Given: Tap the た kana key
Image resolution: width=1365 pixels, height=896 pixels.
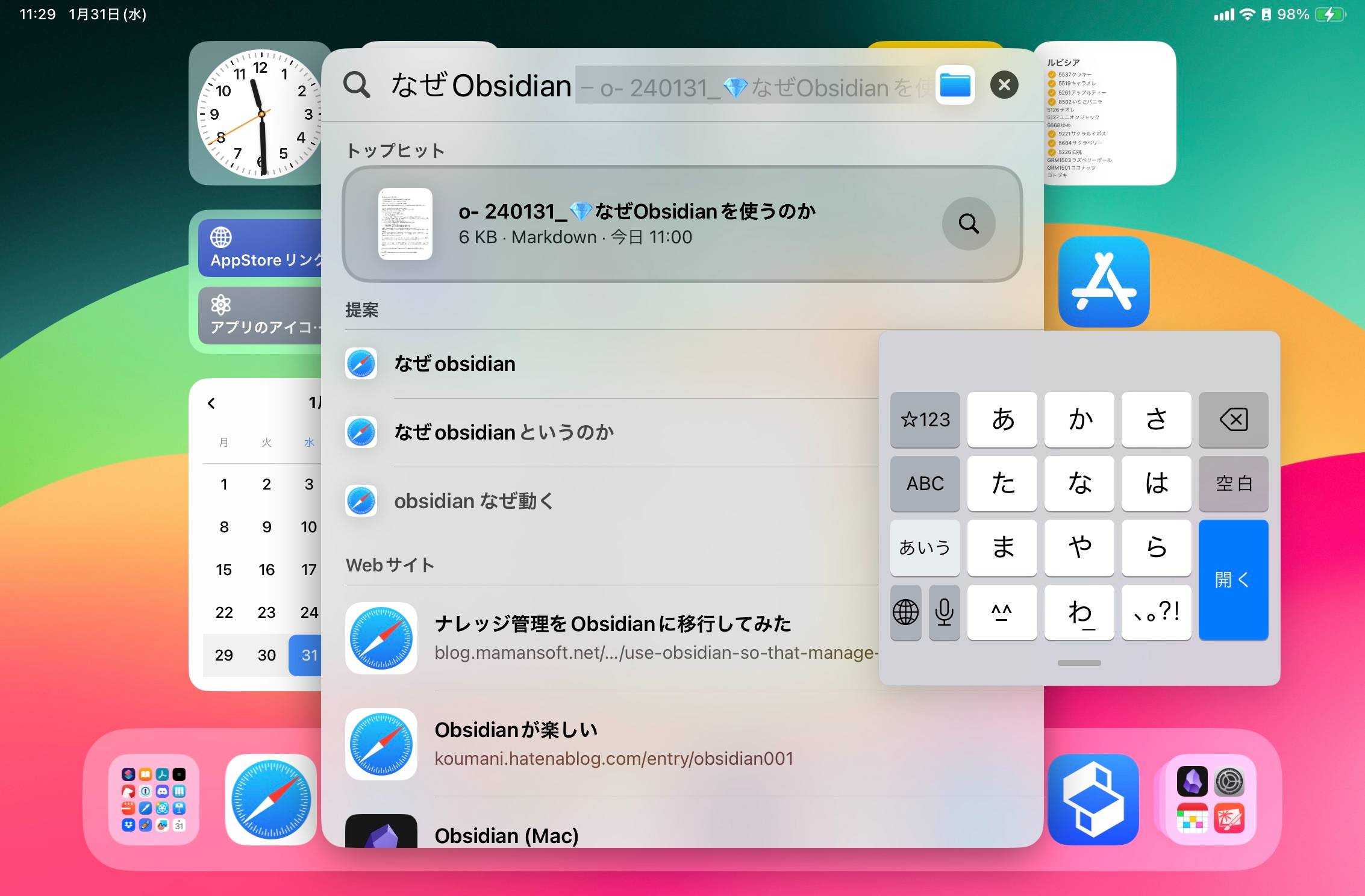Looking at the screenshot, I should click(x=1002, y=484).
